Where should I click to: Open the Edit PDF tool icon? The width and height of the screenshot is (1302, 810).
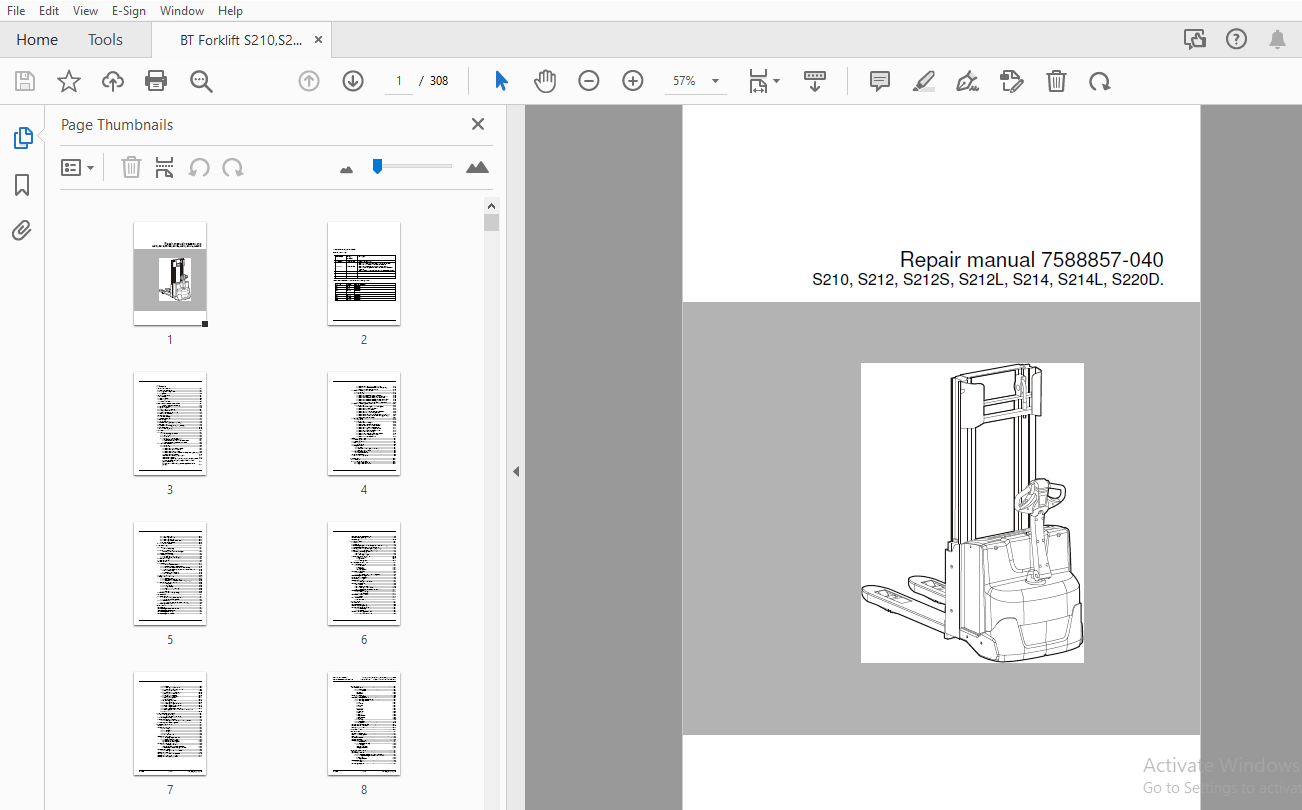click(x=1012, y=81)
